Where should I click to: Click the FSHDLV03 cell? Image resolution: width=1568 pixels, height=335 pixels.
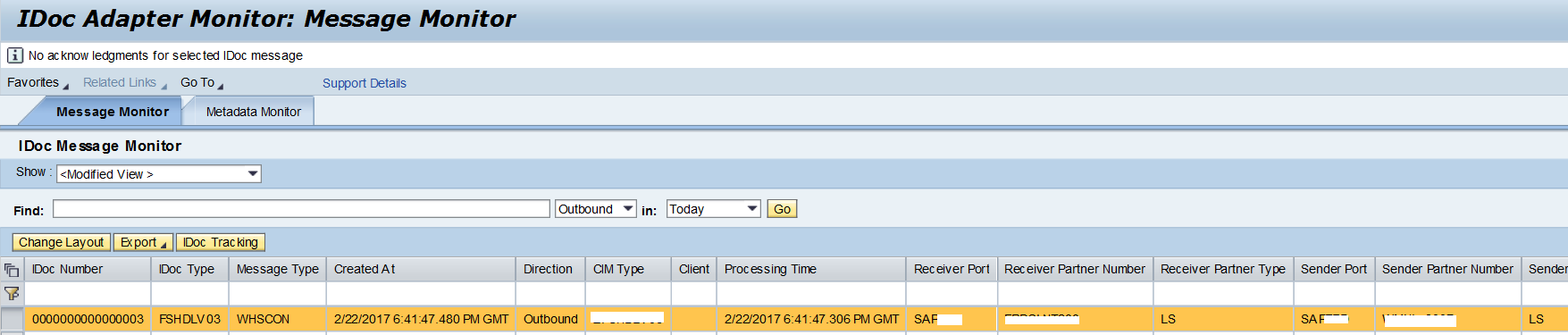pyautogui.click(x=189, y=319)
